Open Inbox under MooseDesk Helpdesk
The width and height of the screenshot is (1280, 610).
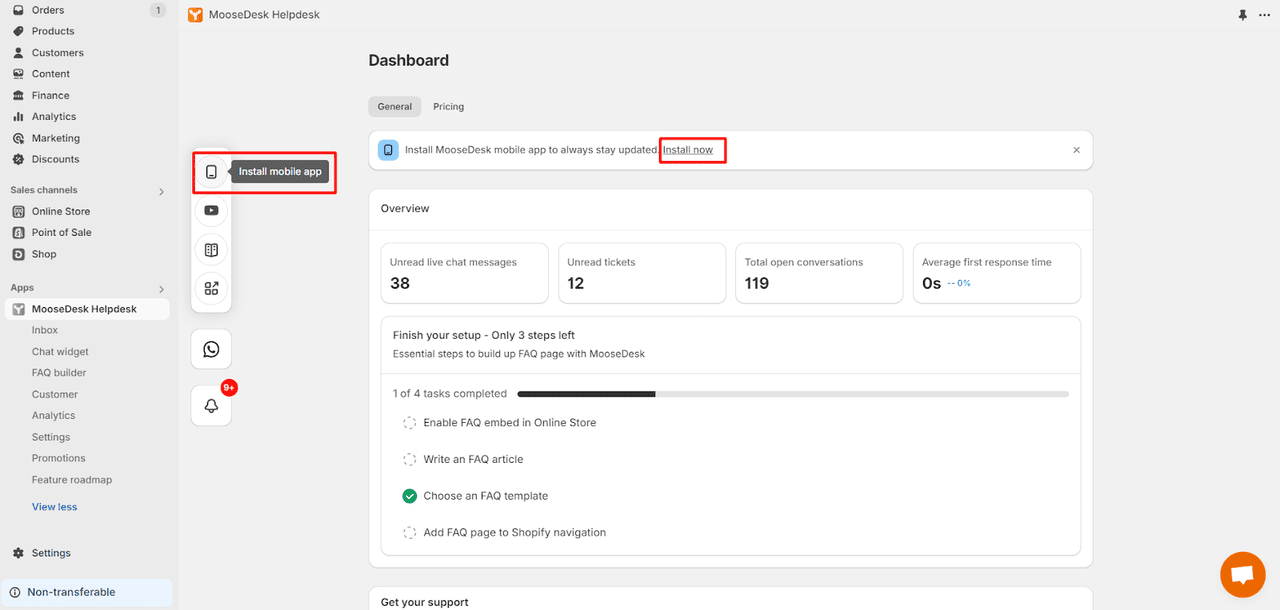click(45, 330)
